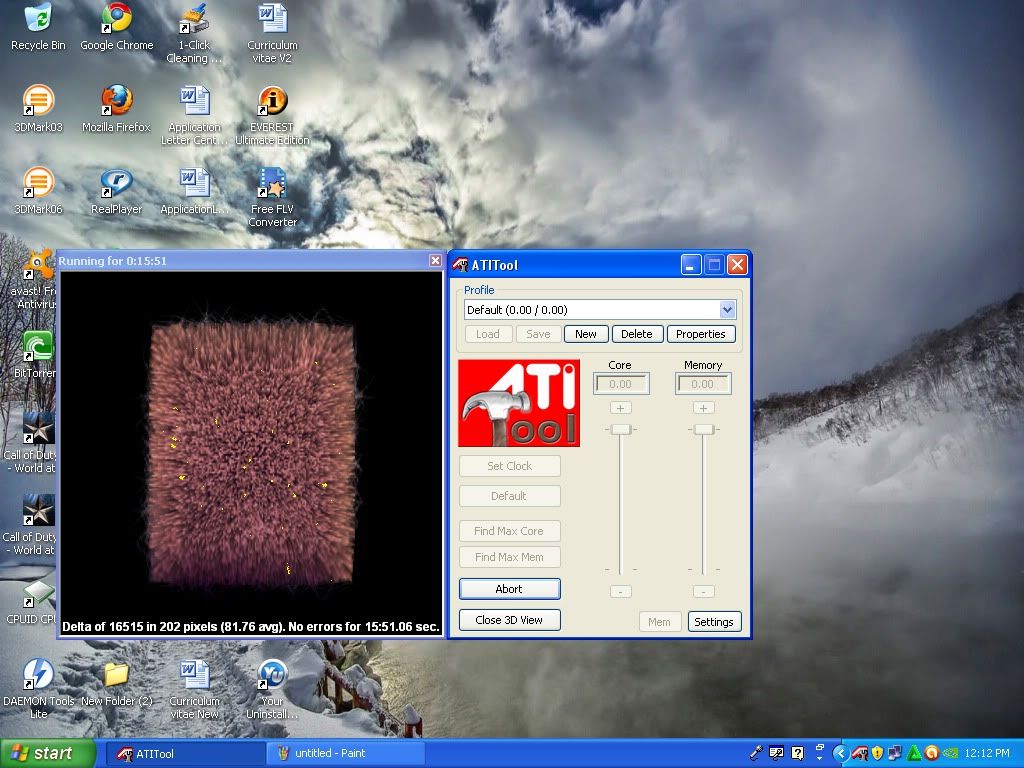Open the New Folder (2) folder

point(116,683)
